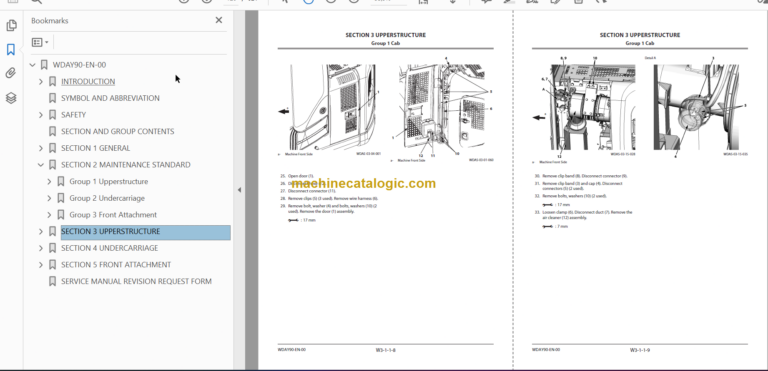Click bookmark icon beside SECTION 2 MAINTENANCE STANDARD
This screenshot has height=371, width=768.
(52, 165)
